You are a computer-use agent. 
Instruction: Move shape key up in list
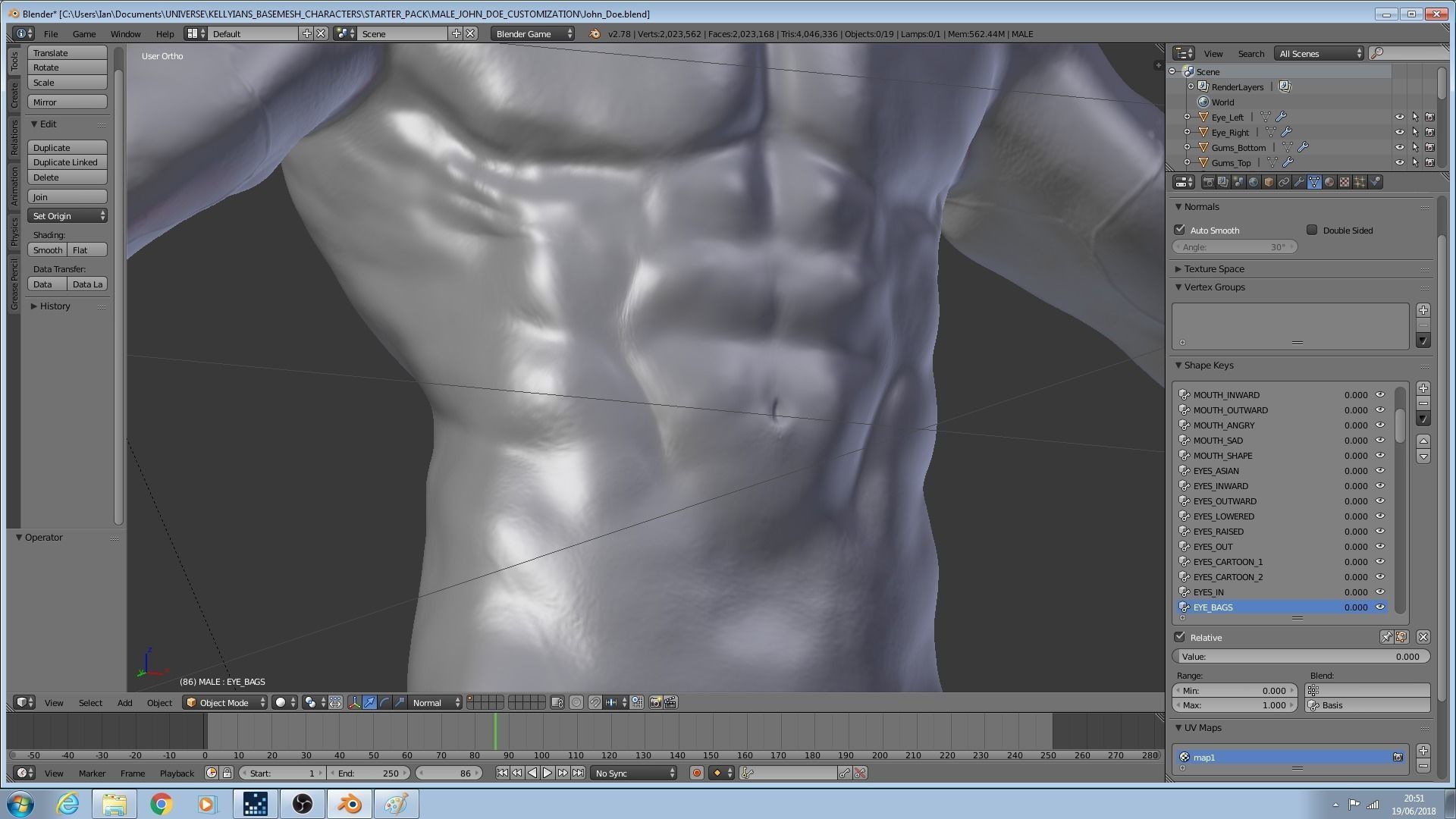point(1423,441)
